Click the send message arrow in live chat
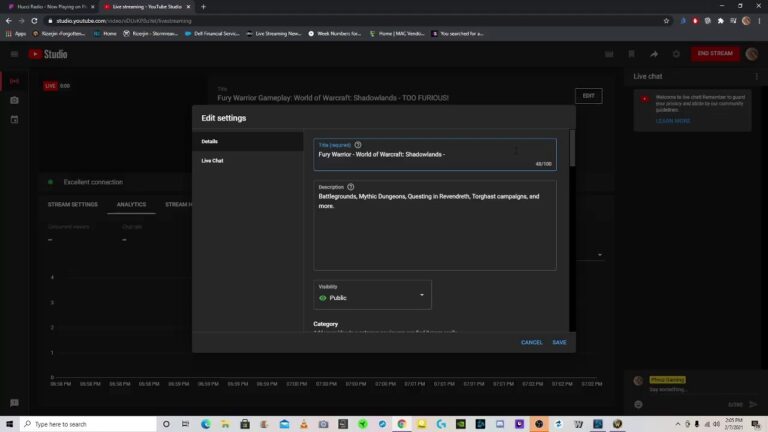This screenshot has height=432, width=768. tap(753, 404)
